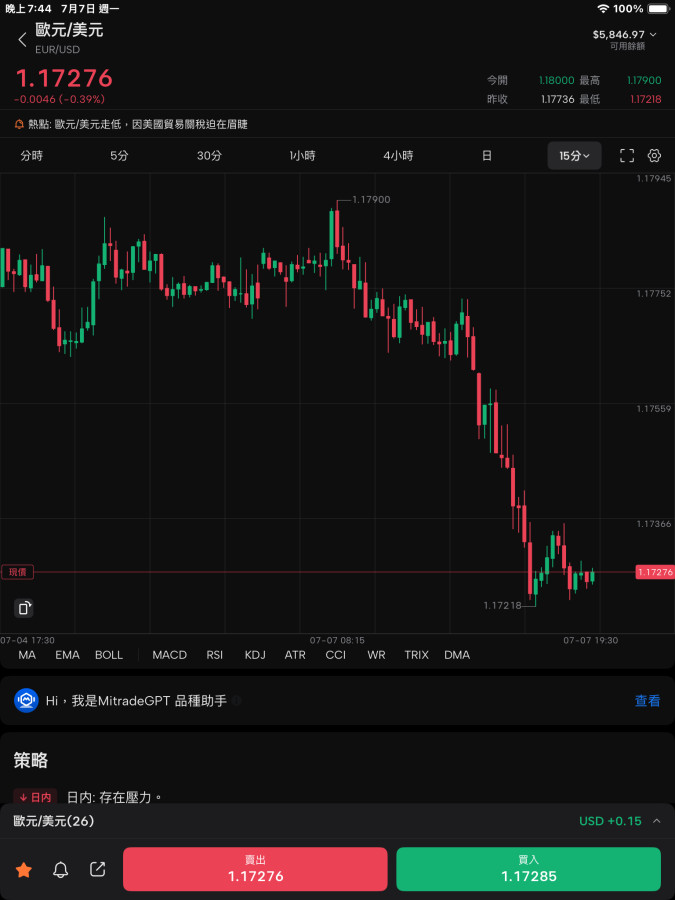Screen dimensions: 675x900
Task: Enable the RSI indicator
Action: pyautogui.click(x=215, y=655)
